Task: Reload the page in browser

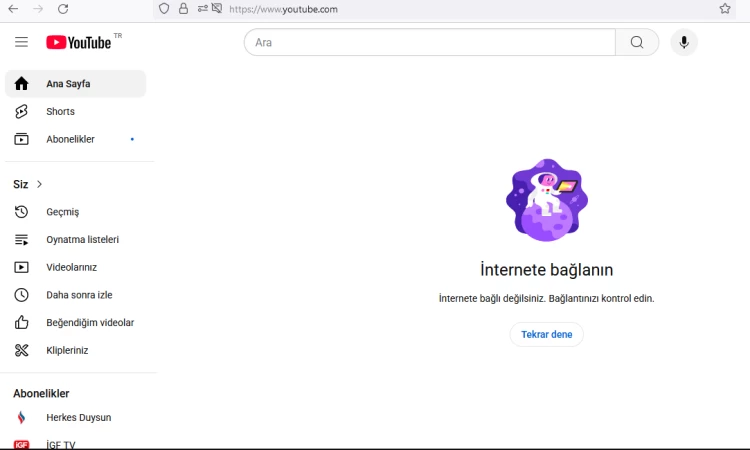Action: pyautogui.click(x=63, y=9)
